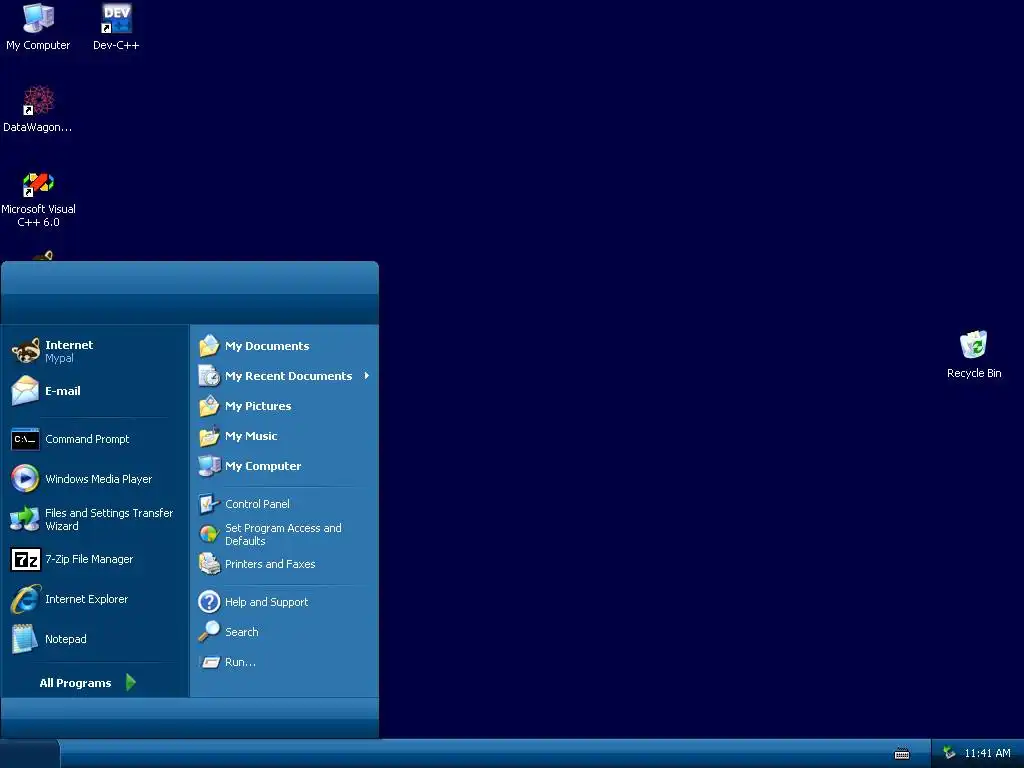Open Set Program Access and Defaults icon

209,534
